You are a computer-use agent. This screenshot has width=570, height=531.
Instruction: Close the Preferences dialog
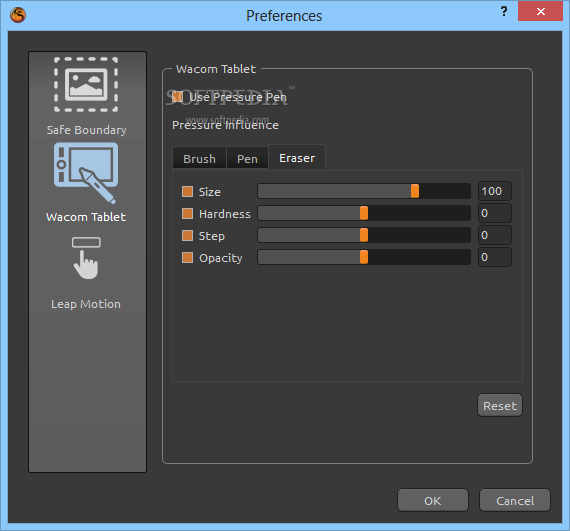click(540, 11)
